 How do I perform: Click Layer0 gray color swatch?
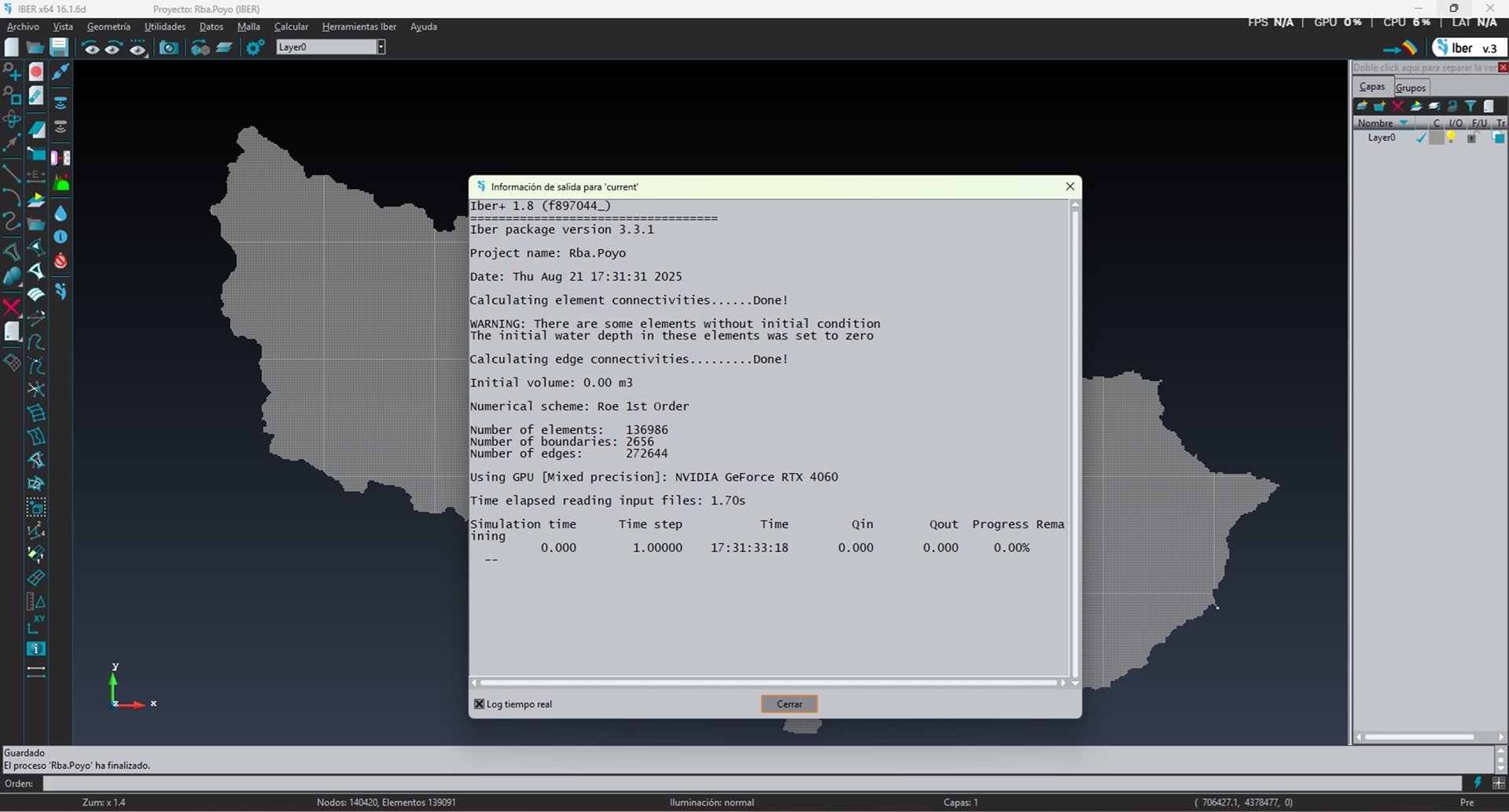click(x=1437, y=138)
